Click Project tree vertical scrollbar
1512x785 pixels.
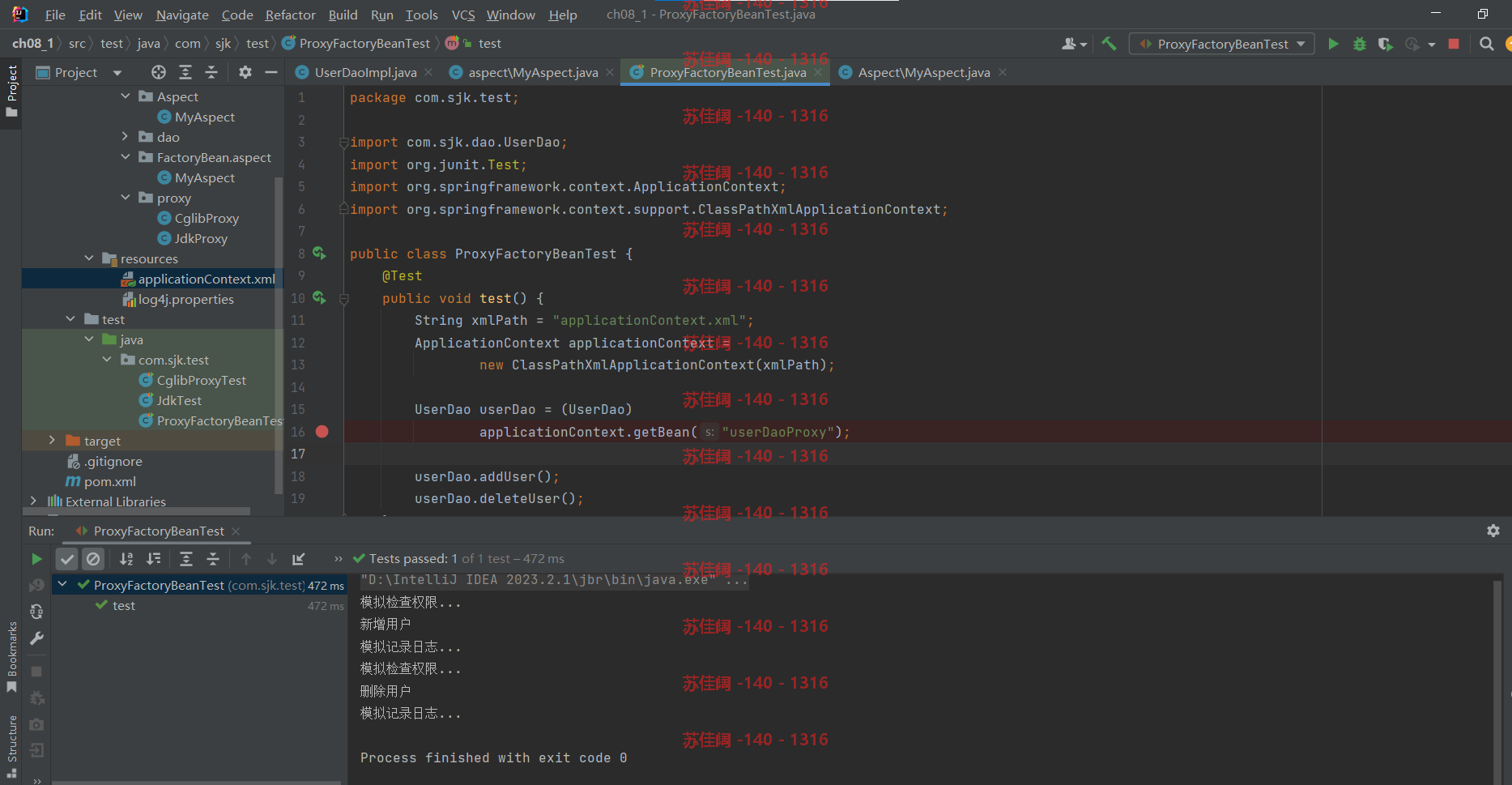tap(279, 335)
